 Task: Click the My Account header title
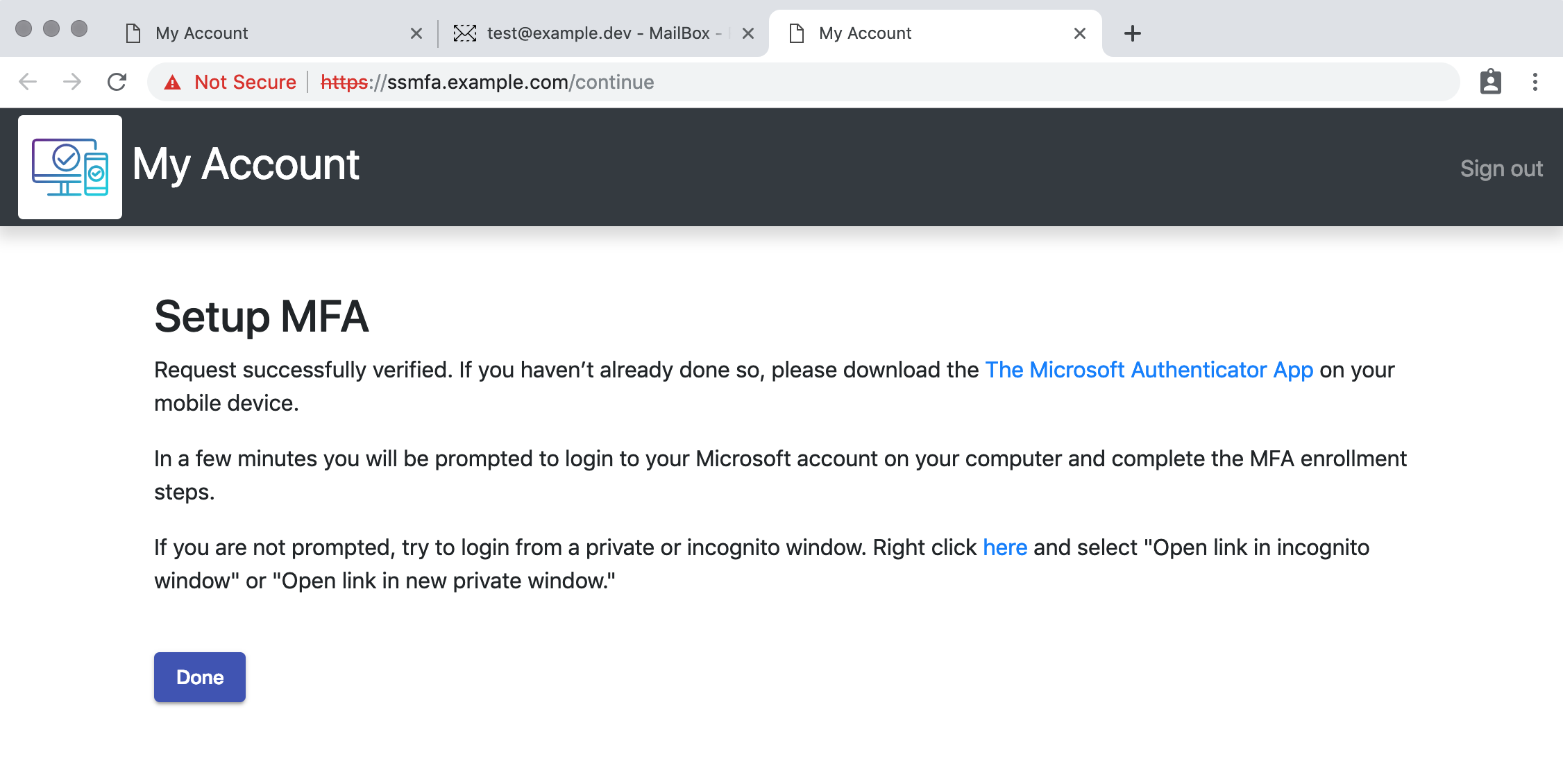[246, 164]
